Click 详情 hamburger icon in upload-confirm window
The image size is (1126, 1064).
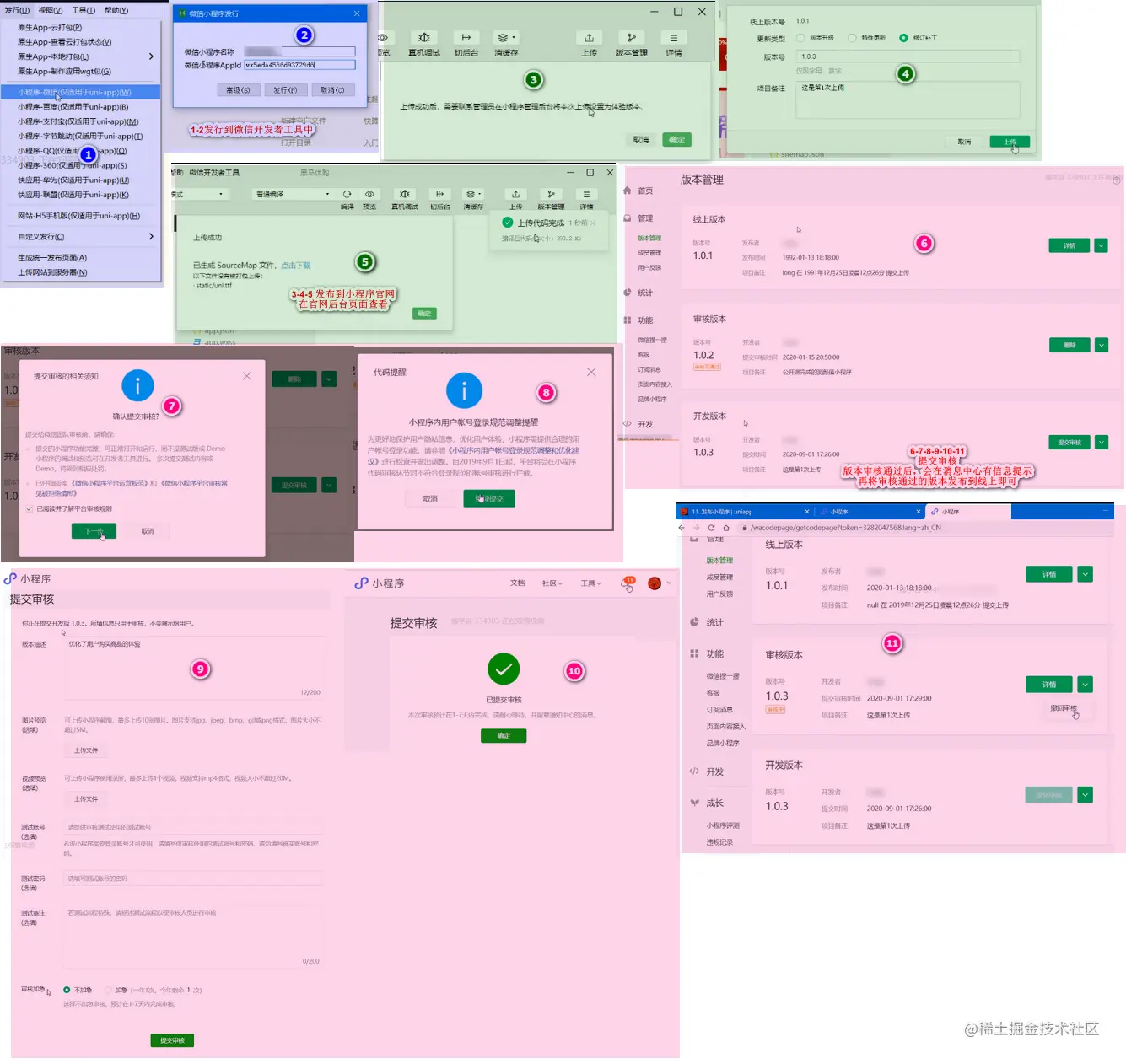673,37
